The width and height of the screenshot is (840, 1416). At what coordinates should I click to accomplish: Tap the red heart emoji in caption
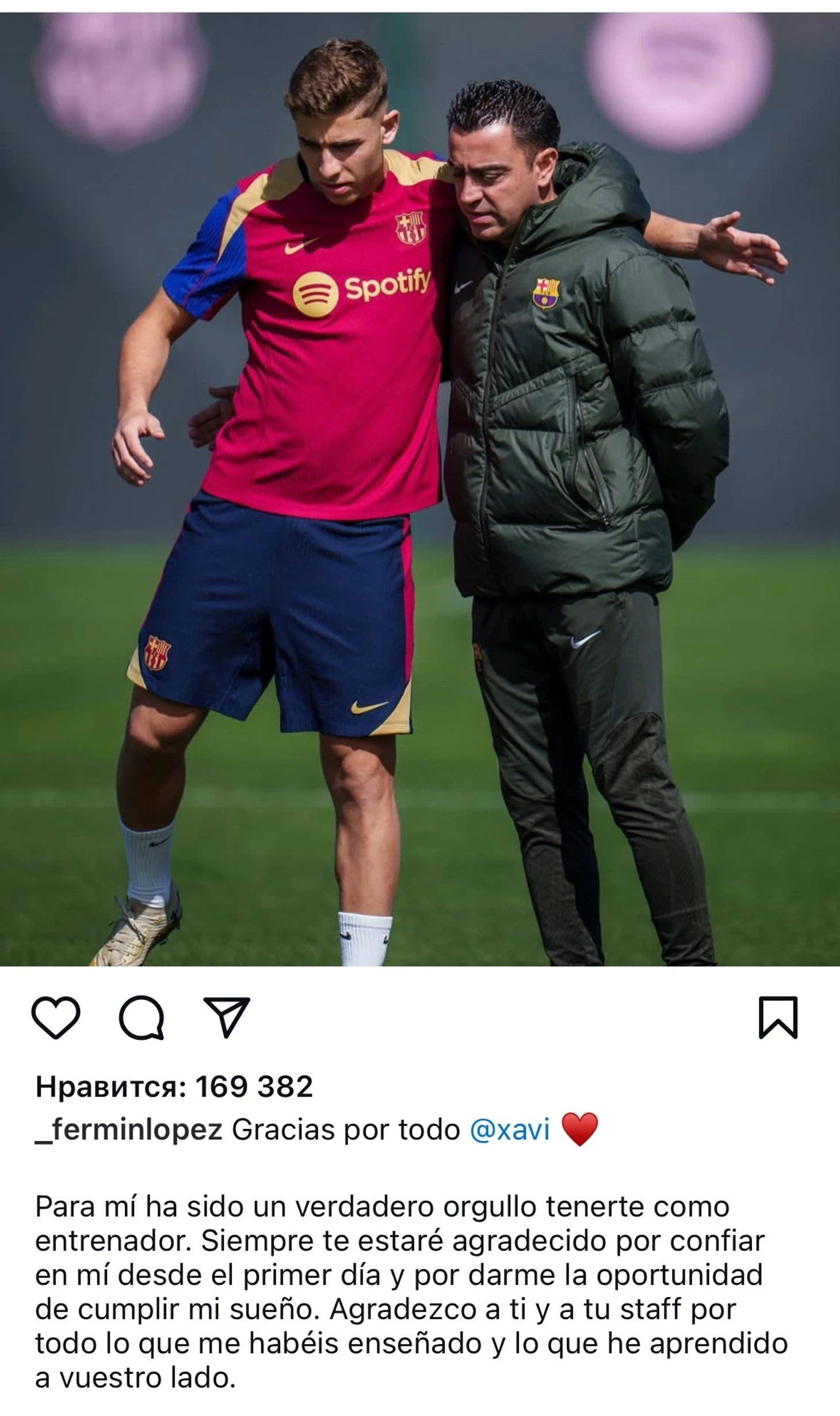pyautogui.click(x=579, y=1129)
